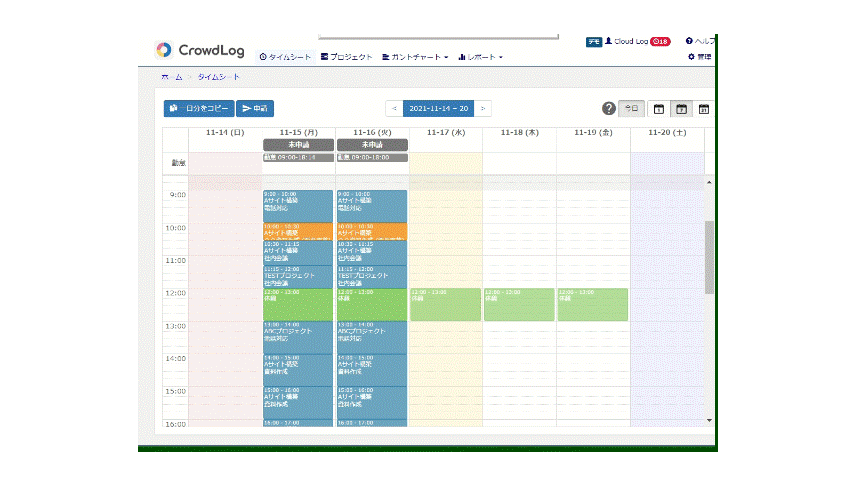This screenshot has height=480, width=853.
Task: Click the CrowdLog logo
Action: tap(199, 50)
